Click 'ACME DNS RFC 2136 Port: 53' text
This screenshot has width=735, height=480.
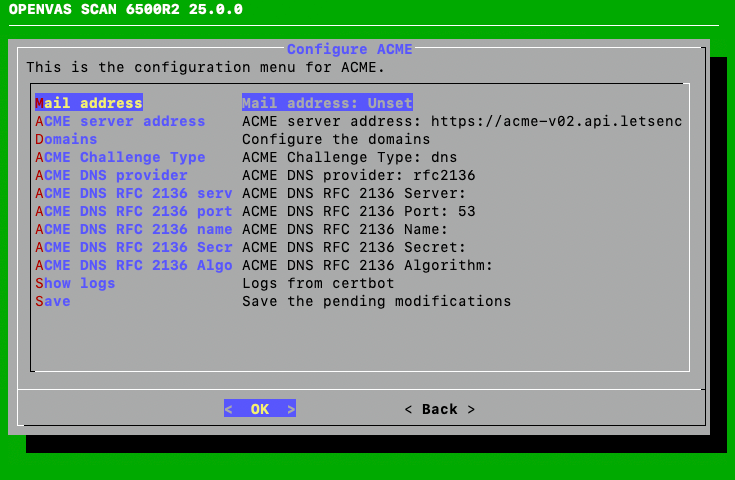click(x=359, y=211)
